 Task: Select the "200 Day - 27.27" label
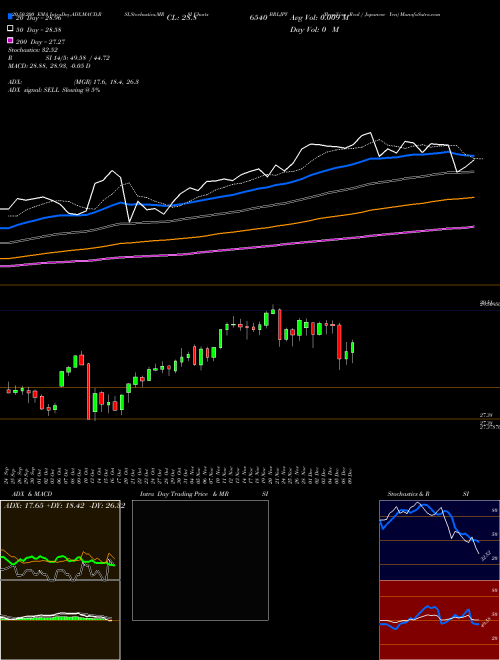pyautogui.click(x=40, y=42)
